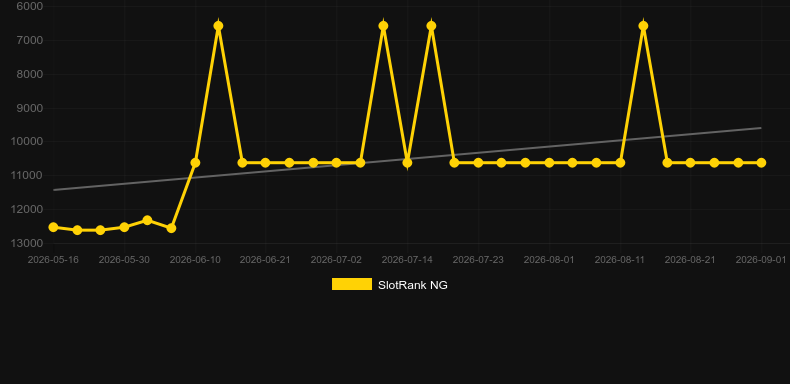This screenshot has height=384, width=790.
Task: Click the 8000 y-axis label
Action: [29, 74]
